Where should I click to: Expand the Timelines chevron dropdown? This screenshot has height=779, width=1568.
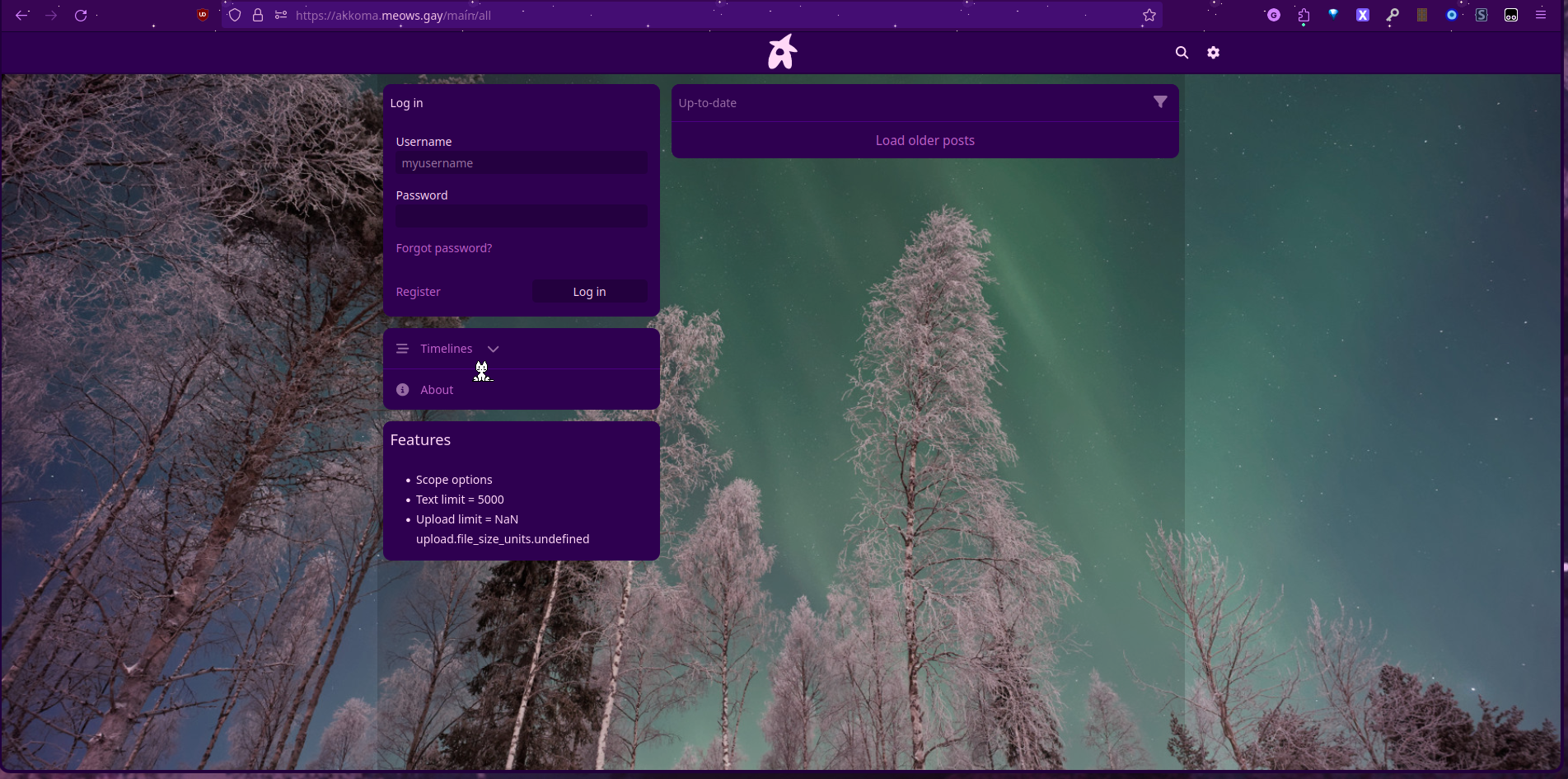(493, 349)
